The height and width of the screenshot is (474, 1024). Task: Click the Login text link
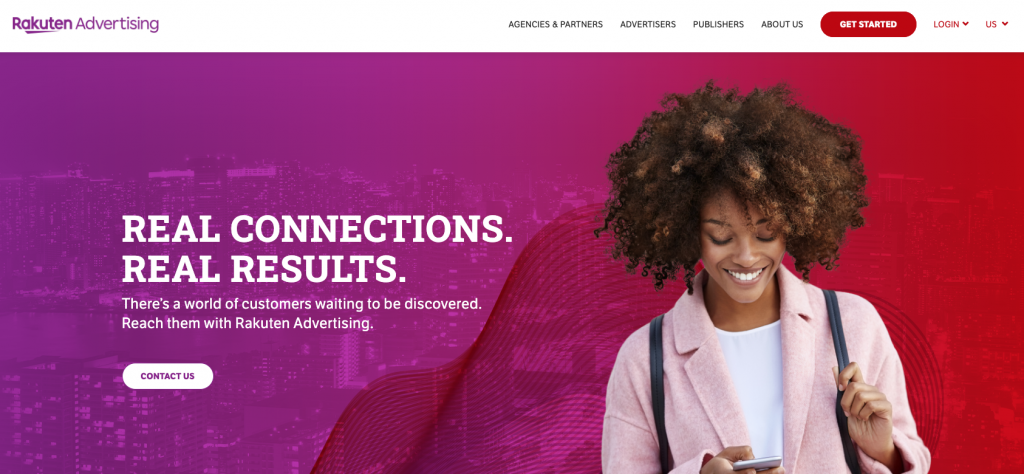(x=946, y=24)
